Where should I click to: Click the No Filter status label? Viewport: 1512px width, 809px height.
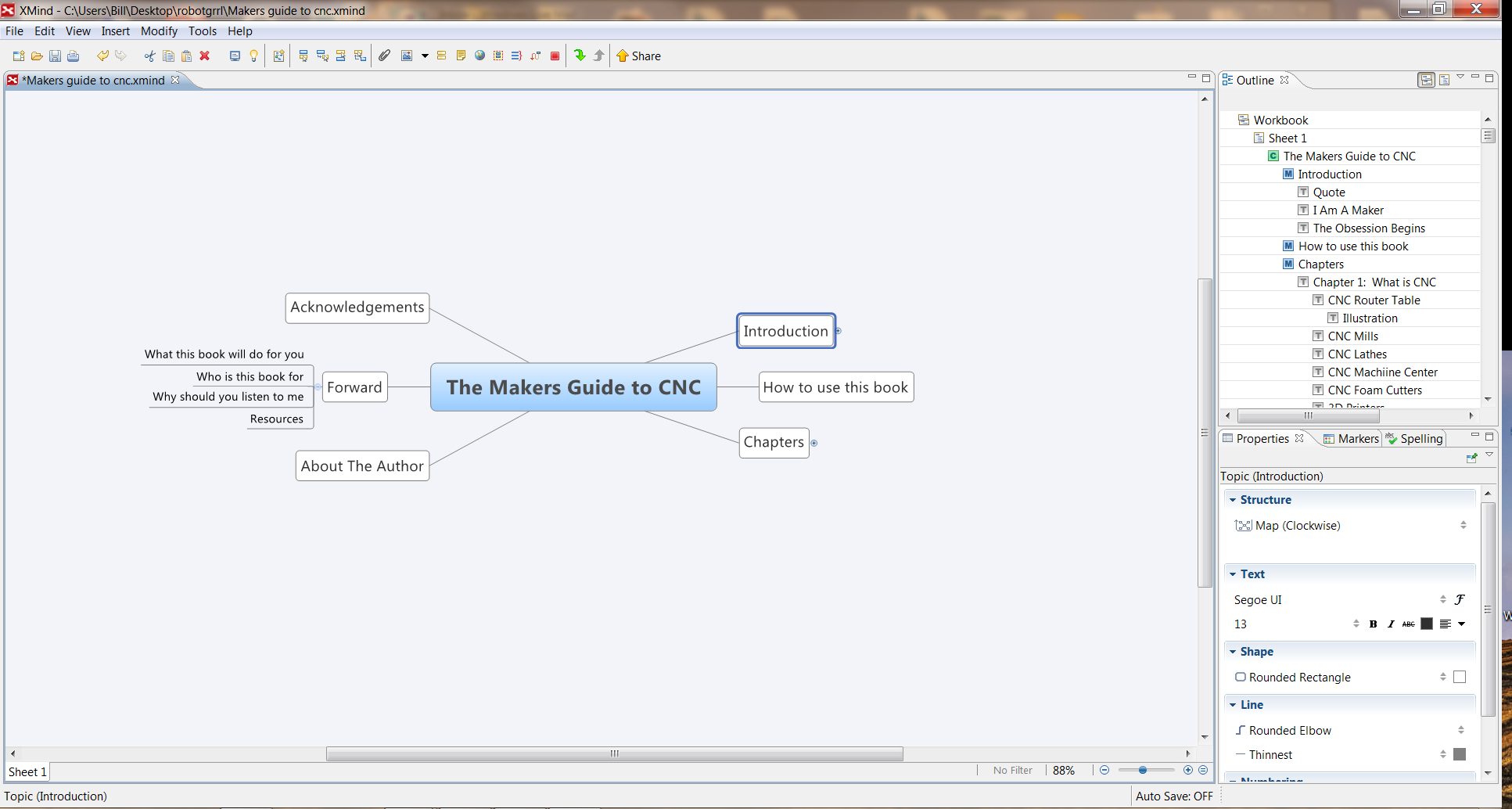[1013, 771]
